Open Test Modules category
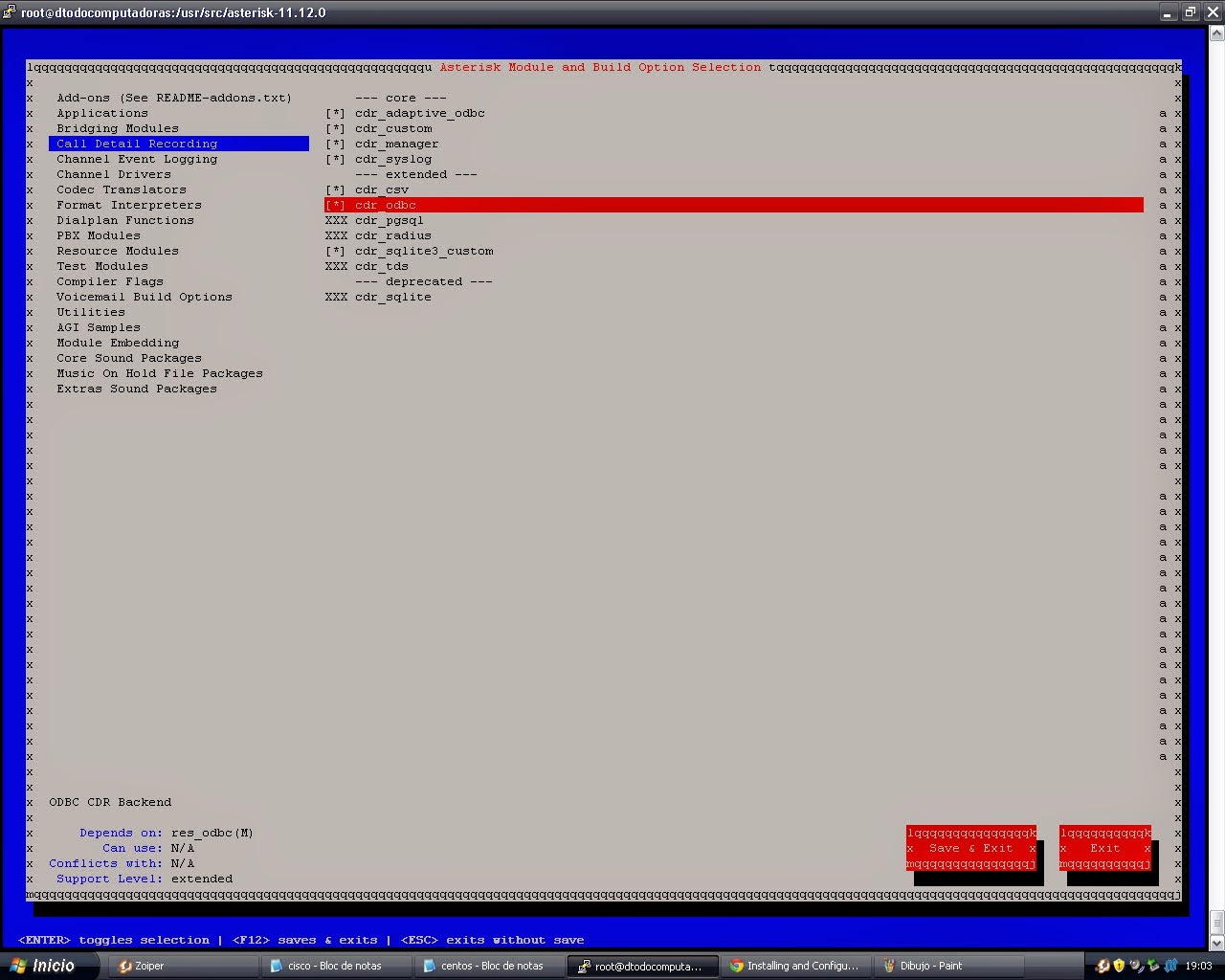The width and height of the screenshot is (1225, 980). click(x=102, y=266)
